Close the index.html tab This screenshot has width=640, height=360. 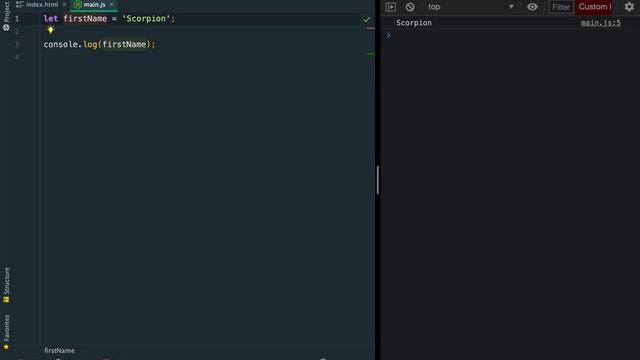point(64,4)
